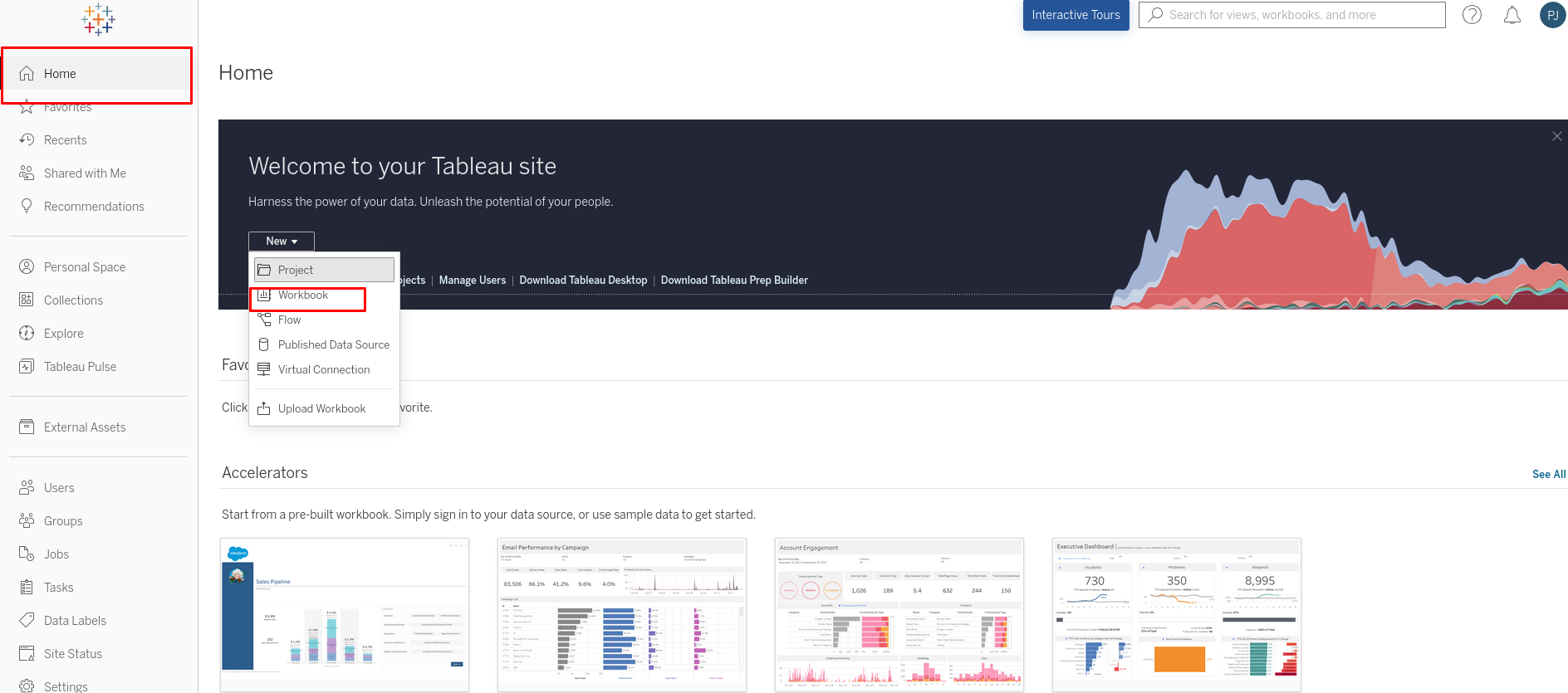Click the search magnifier icon
Viewport: 1568px width, 693px height.
click(x=1155, y=15)
